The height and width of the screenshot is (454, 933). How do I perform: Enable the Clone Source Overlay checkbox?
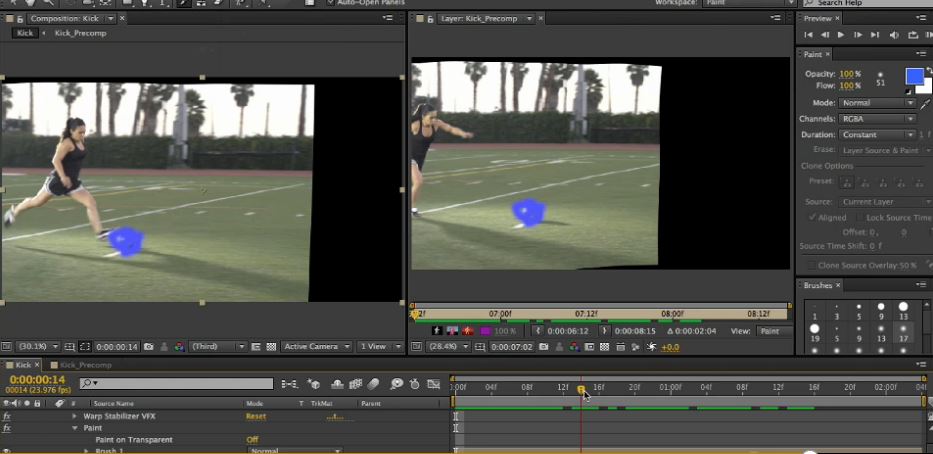coord(810,265)
